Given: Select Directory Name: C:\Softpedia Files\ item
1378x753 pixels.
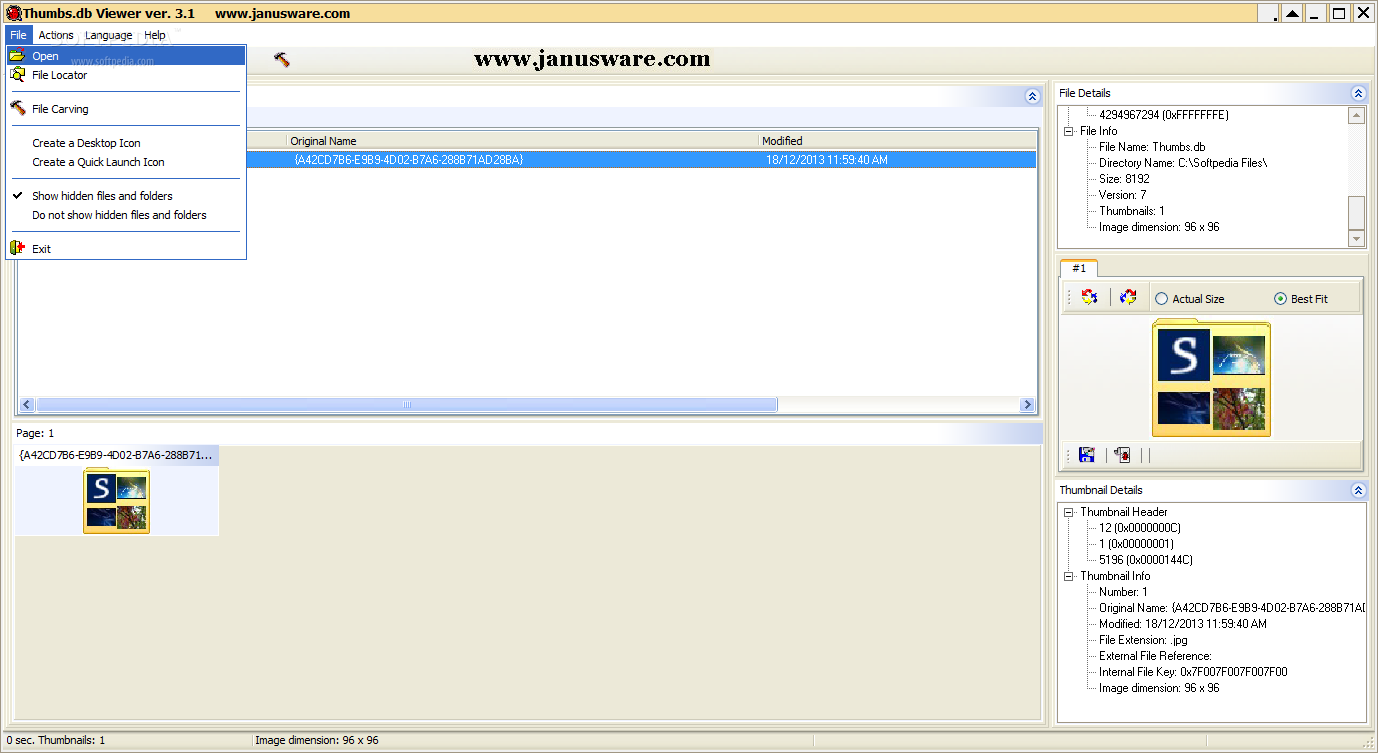Looking at the screenshot, I should pyautogui.click(x=1183, y=163).
